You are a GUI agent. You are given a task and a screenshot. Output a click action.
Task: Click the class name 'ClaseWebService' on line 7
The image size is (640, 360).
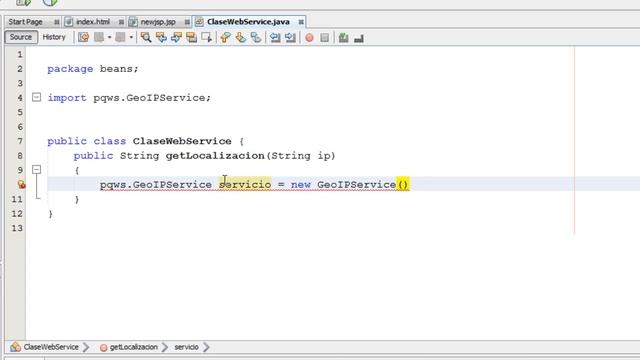pos(182,141)
